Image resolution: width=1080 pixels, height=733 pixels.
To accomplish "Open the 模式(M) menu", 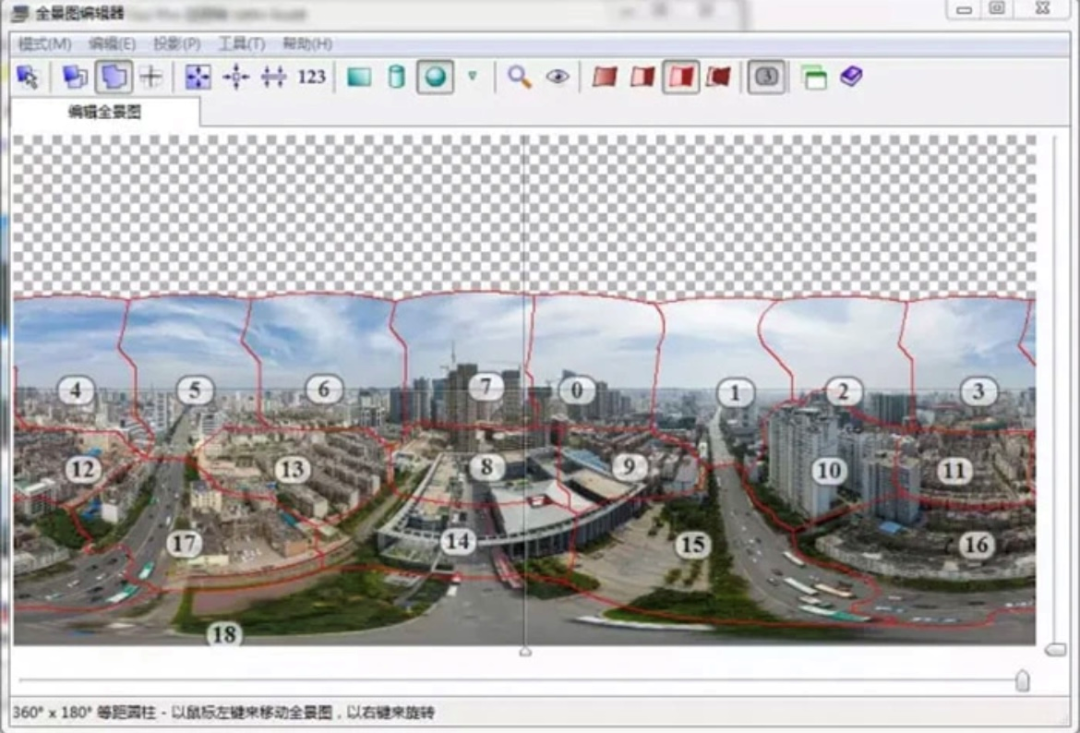I will click(45, 44).
